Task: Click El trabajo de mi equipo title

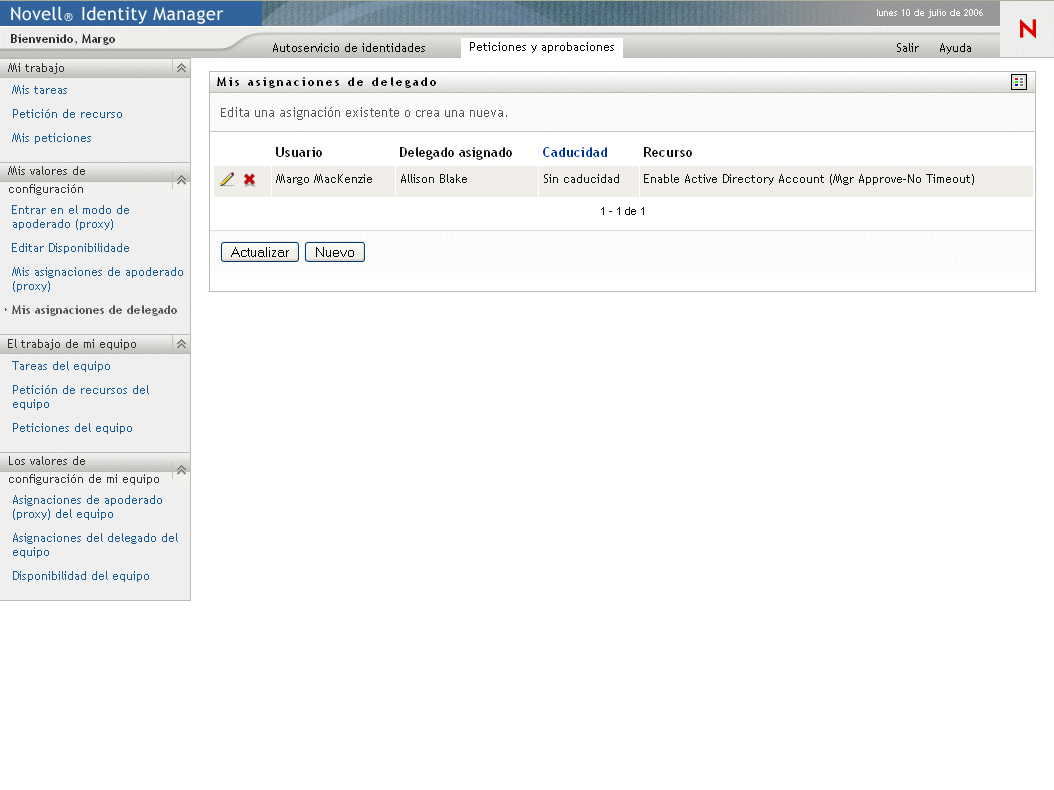Action: point(72,344)
